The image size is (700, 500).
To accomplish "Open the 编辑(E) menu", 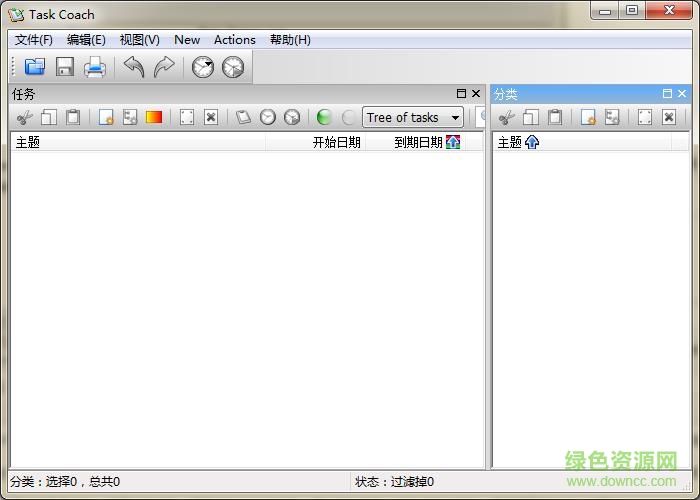I will (x=86, y=40).
